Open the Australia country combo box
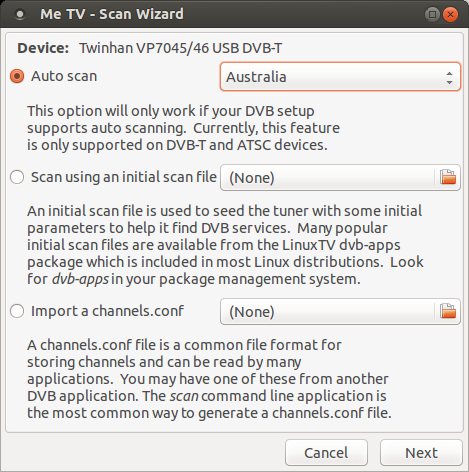This screenshot has width=469, height=472. [340, 77]
